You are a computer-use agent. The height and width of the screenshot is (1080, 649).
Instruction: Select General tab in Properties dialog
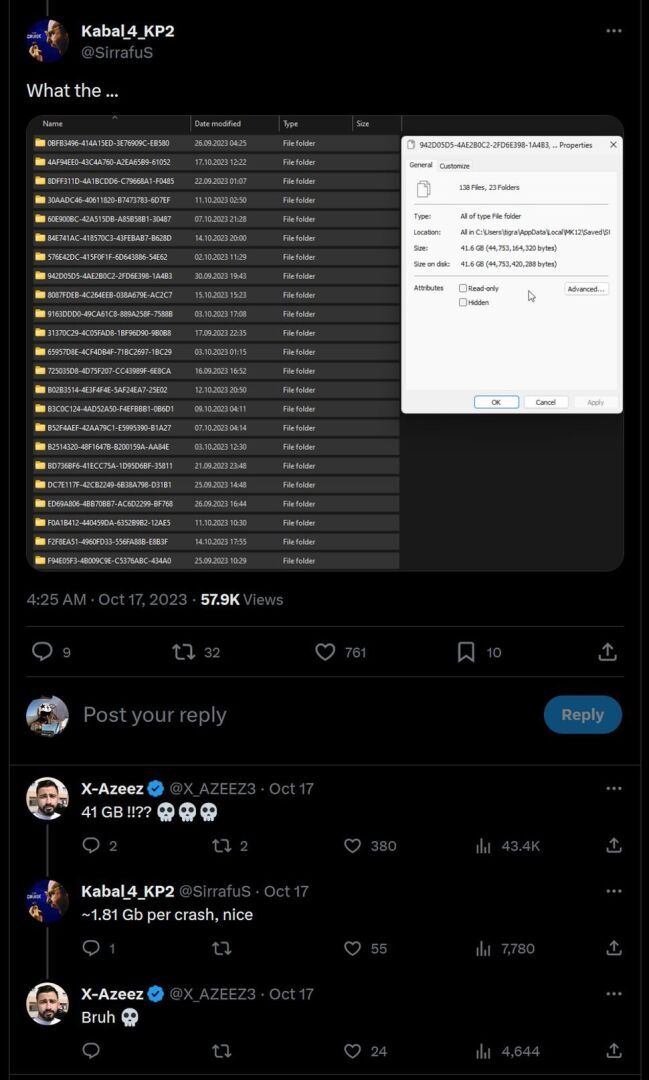421,165
